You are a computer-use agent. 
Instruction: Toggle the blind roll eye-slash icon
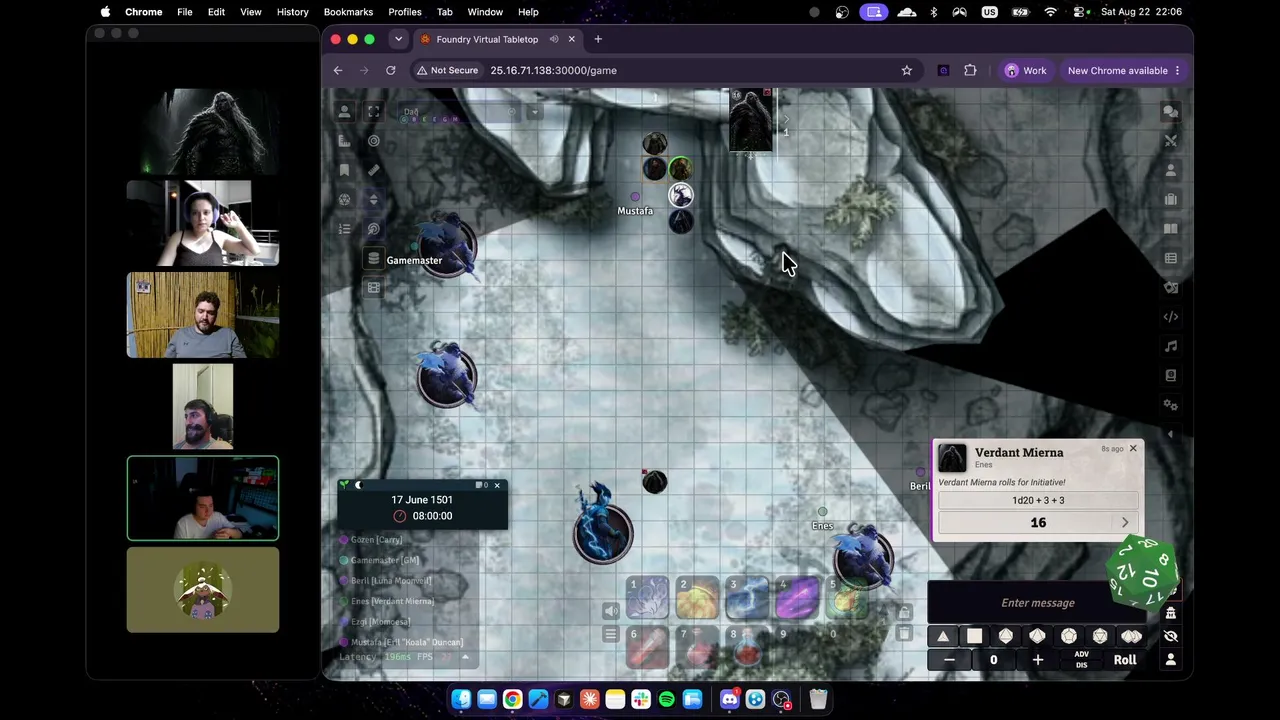coord(1171,636)
